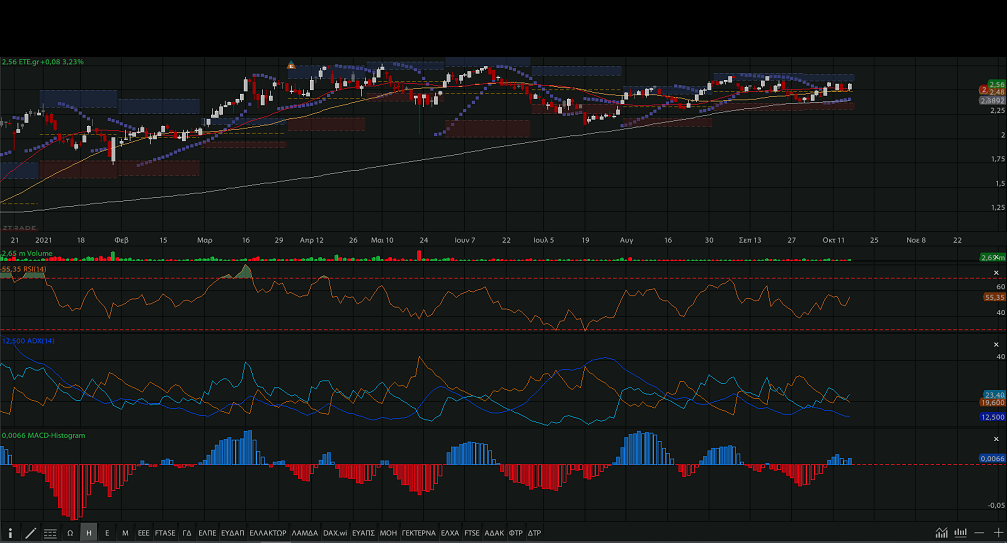Click the info icon in bottom toolbar
This screenshot has width=1007, height=543.
coord(11,533)
